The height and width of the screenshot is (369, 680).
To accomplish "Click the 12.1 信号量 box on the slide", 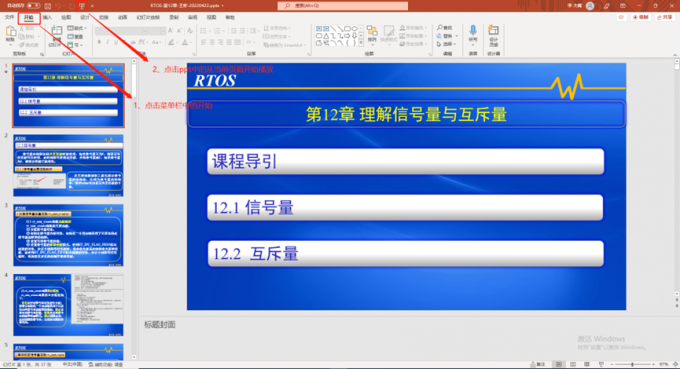I will 405,208.
